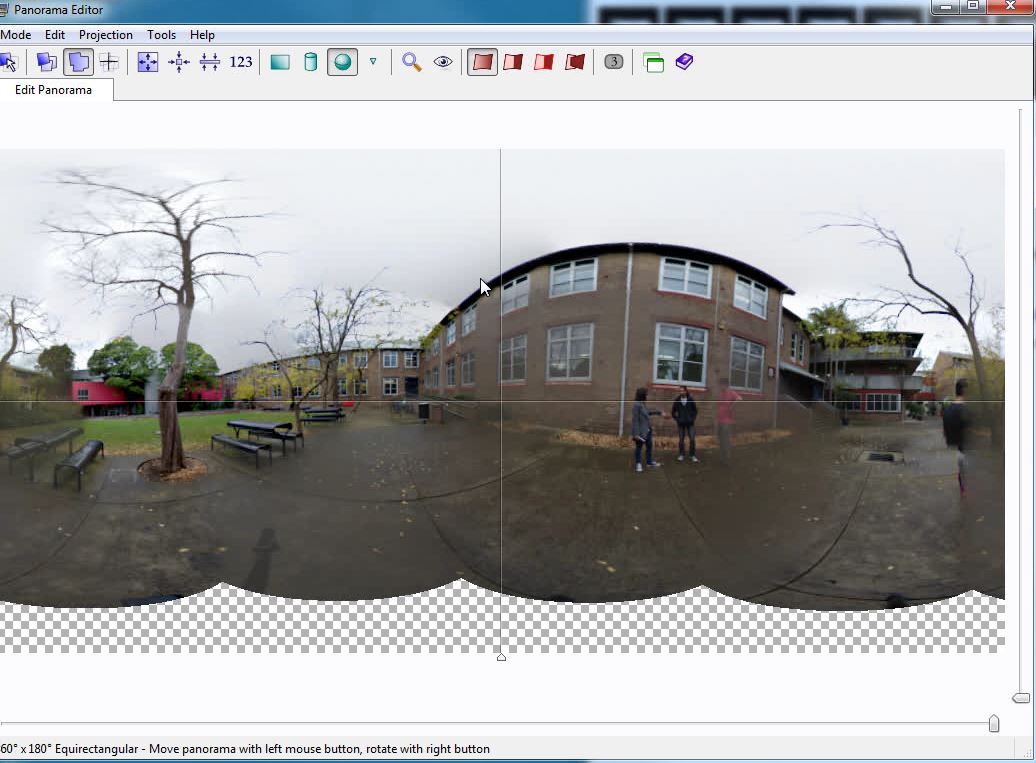
Task: Click the panorama center marker below image
Action: pos(501,657)
